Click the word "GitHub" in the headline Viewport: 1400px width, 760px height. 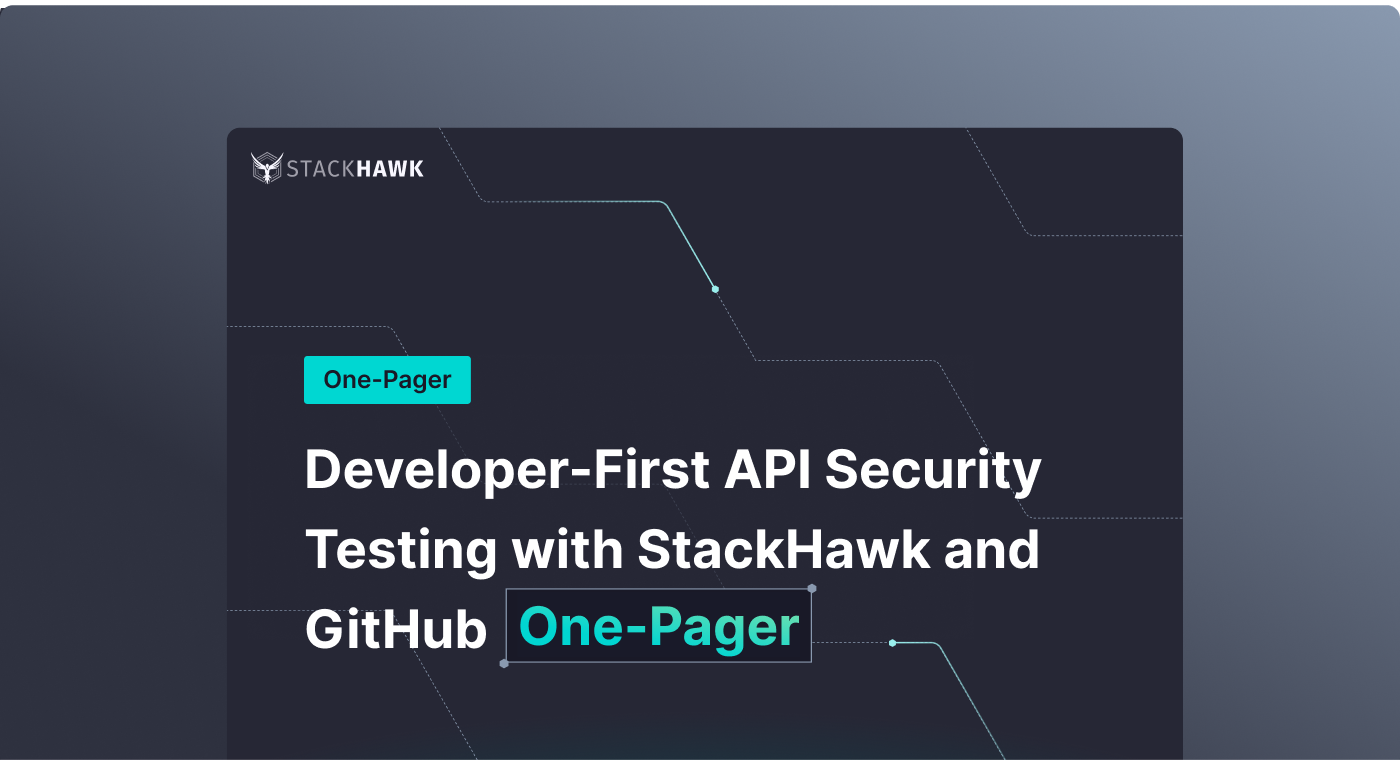pos(395,630)
